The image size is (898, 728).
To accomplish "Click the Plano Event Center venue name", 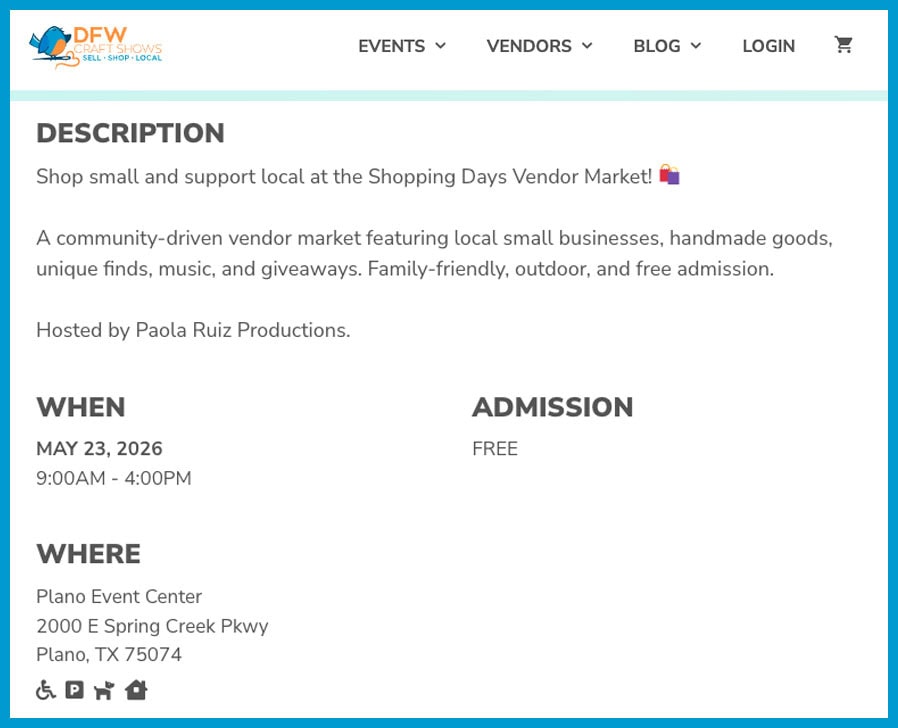I will [x=118, y=596].
